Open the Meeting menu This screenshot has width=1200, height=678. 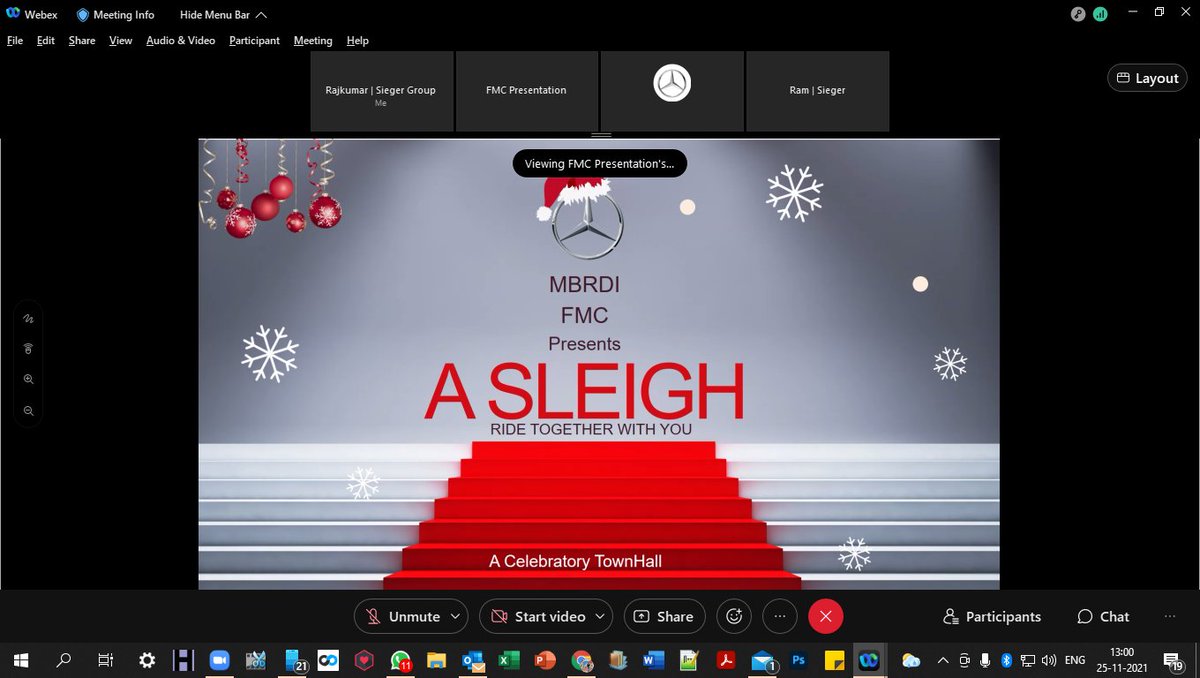pos(313,40)
